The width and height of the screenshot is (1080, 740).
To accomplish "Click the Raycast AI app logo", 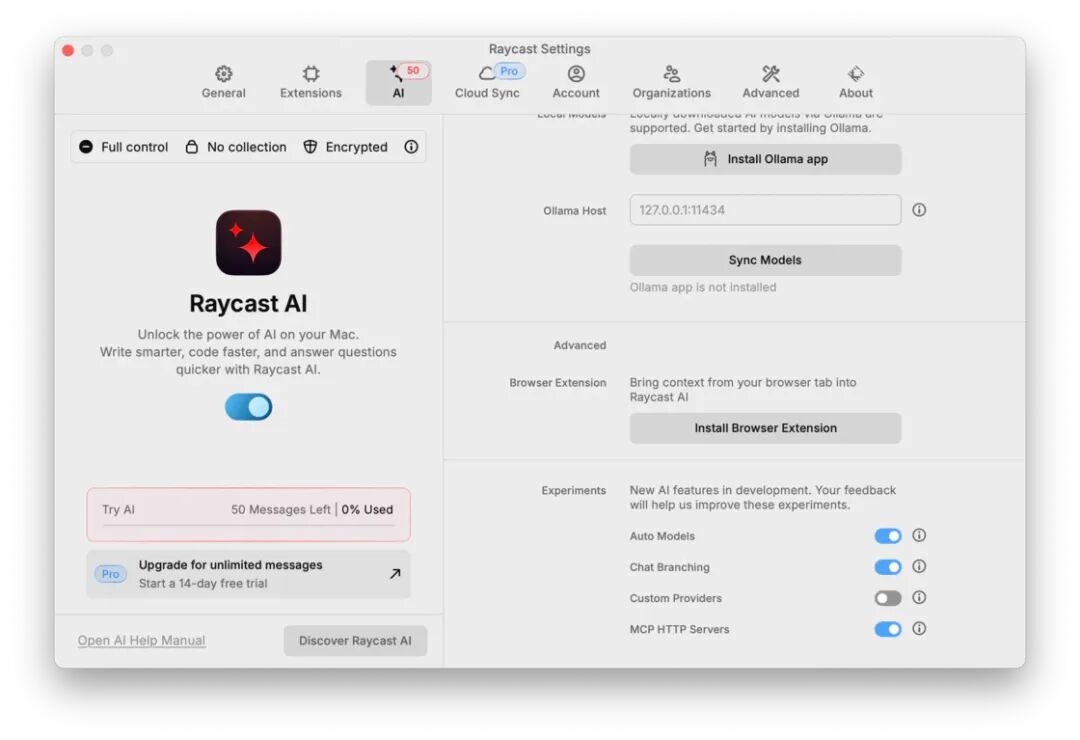I will 249,243.
